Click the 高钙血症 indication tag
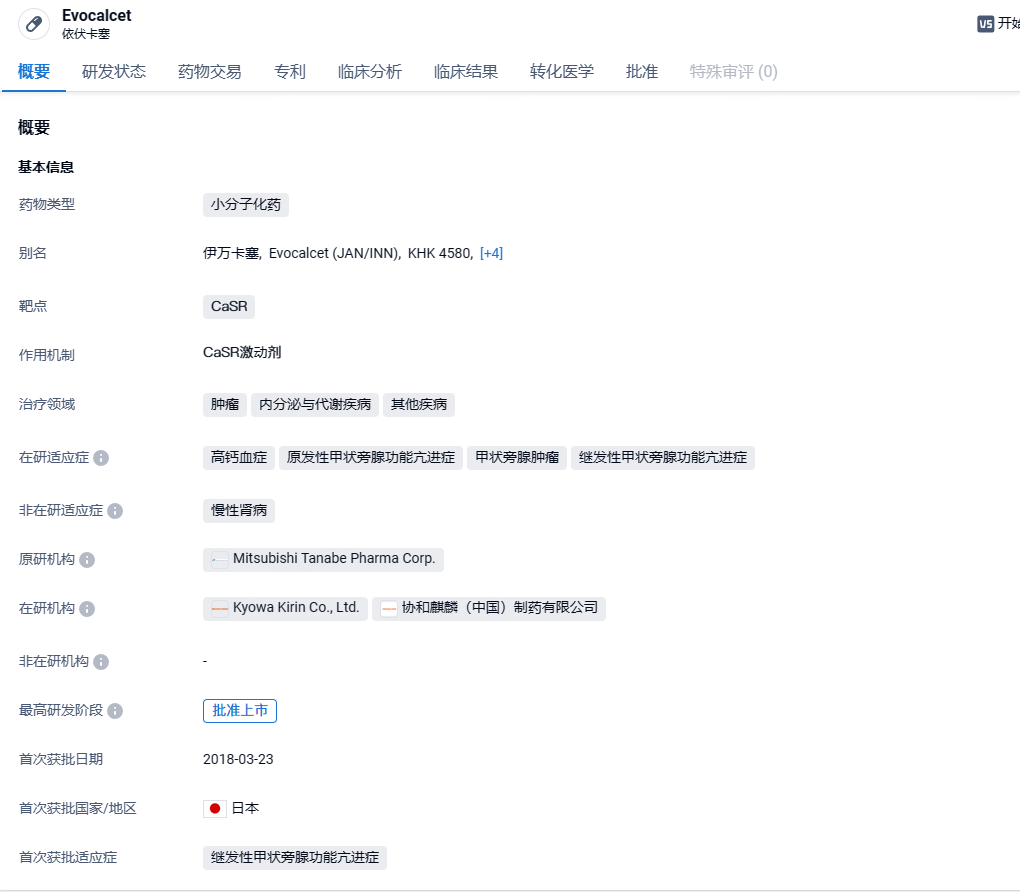The width and height of the screenshot is (1020, 892). [x=239, y=458]
